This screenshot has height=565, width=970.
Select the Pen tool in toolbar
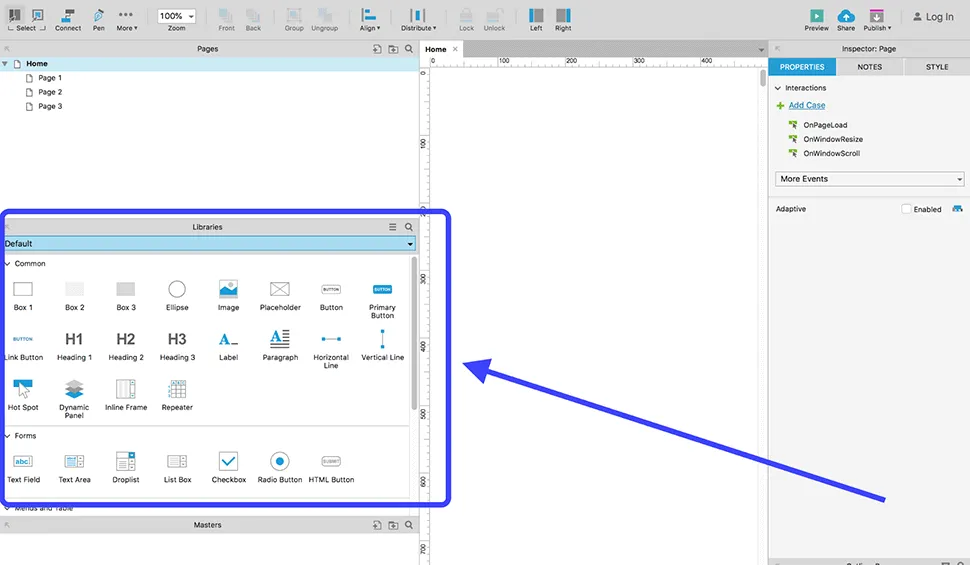pyautogui.click(x=98, y=16)
